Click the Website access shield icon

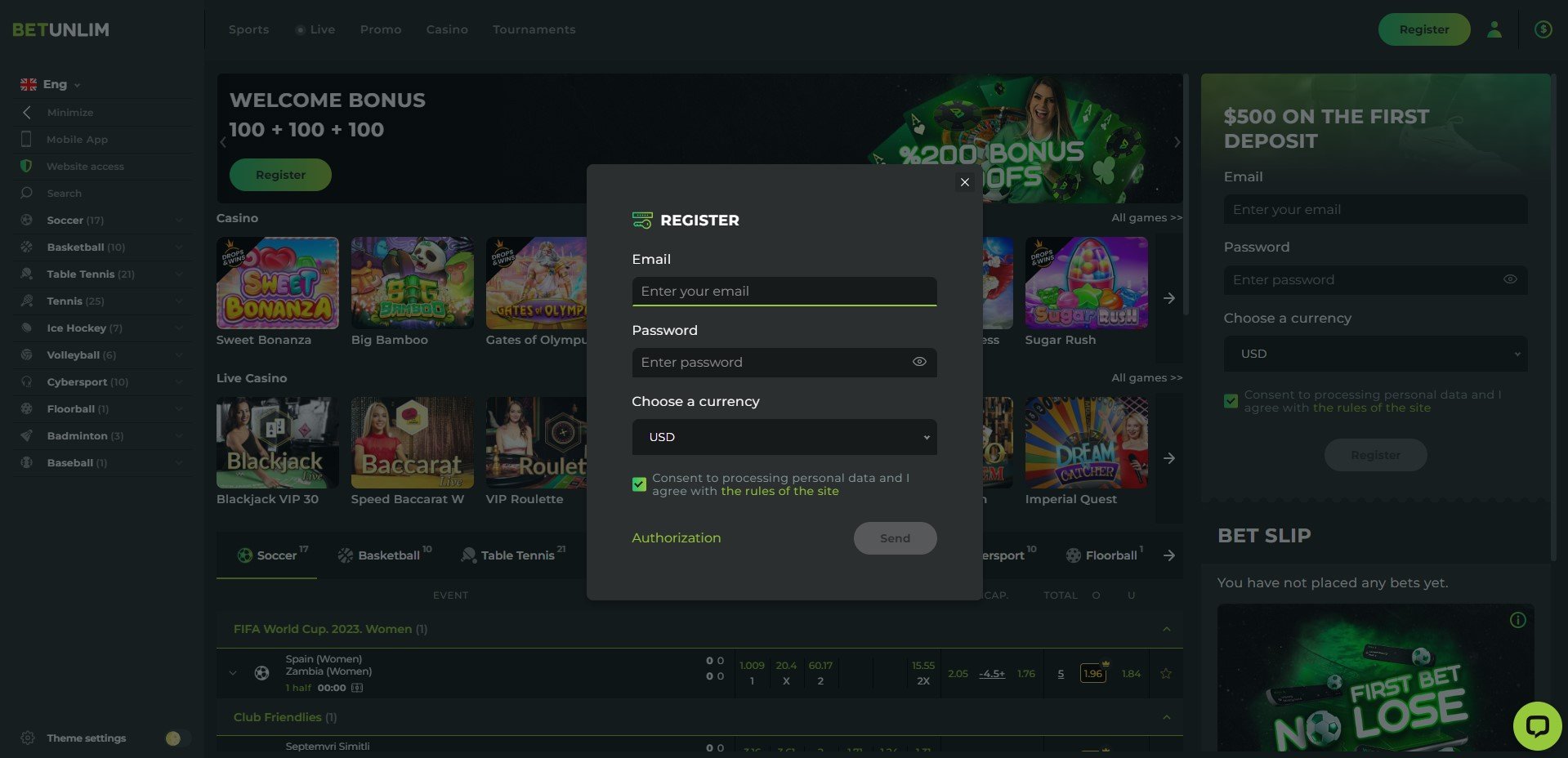coord(26,166)
